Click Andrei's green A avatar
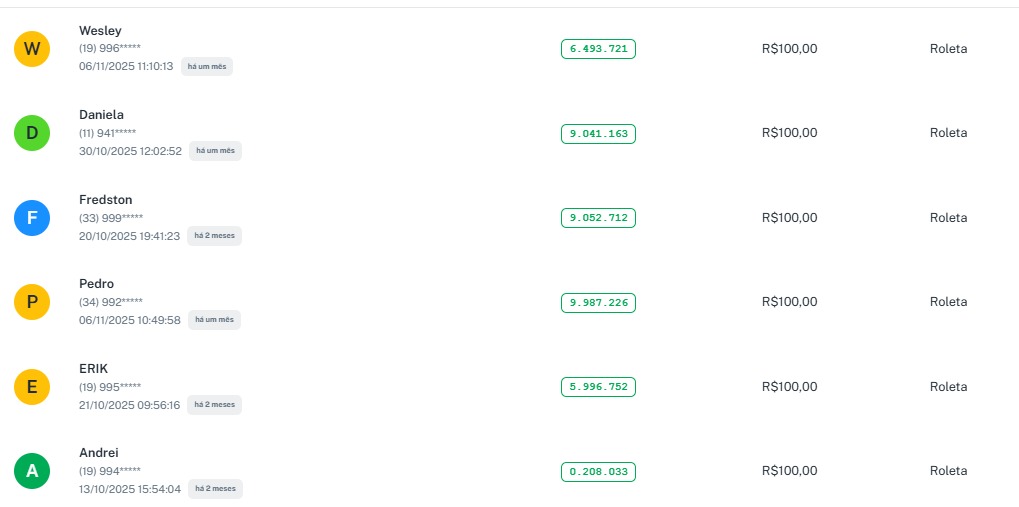 click(x=32, y=471)
